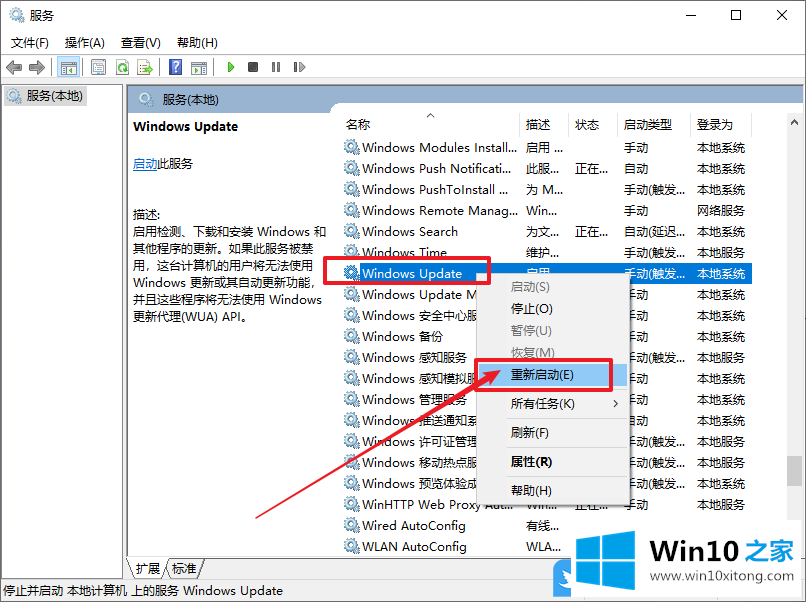Select the Windows Time service row
This screenshot has height=602, width=806.
click(x=547, y=252)
